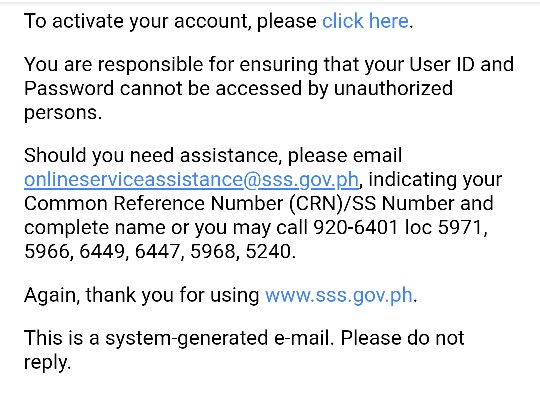
Task: Tap the extension number 6449
Action: tap(102, 251)
